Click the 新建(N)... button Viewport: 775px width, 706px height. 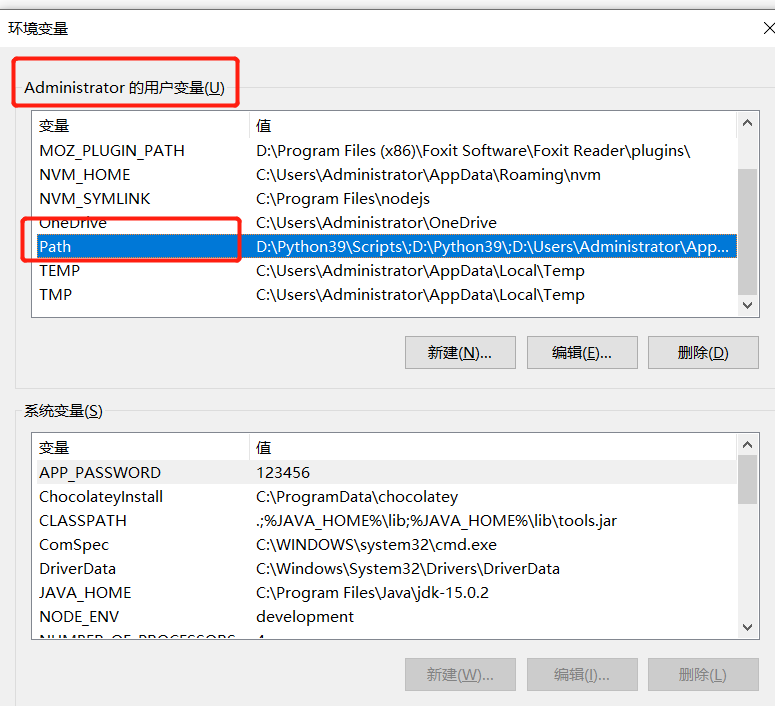(x=460, y=353)
